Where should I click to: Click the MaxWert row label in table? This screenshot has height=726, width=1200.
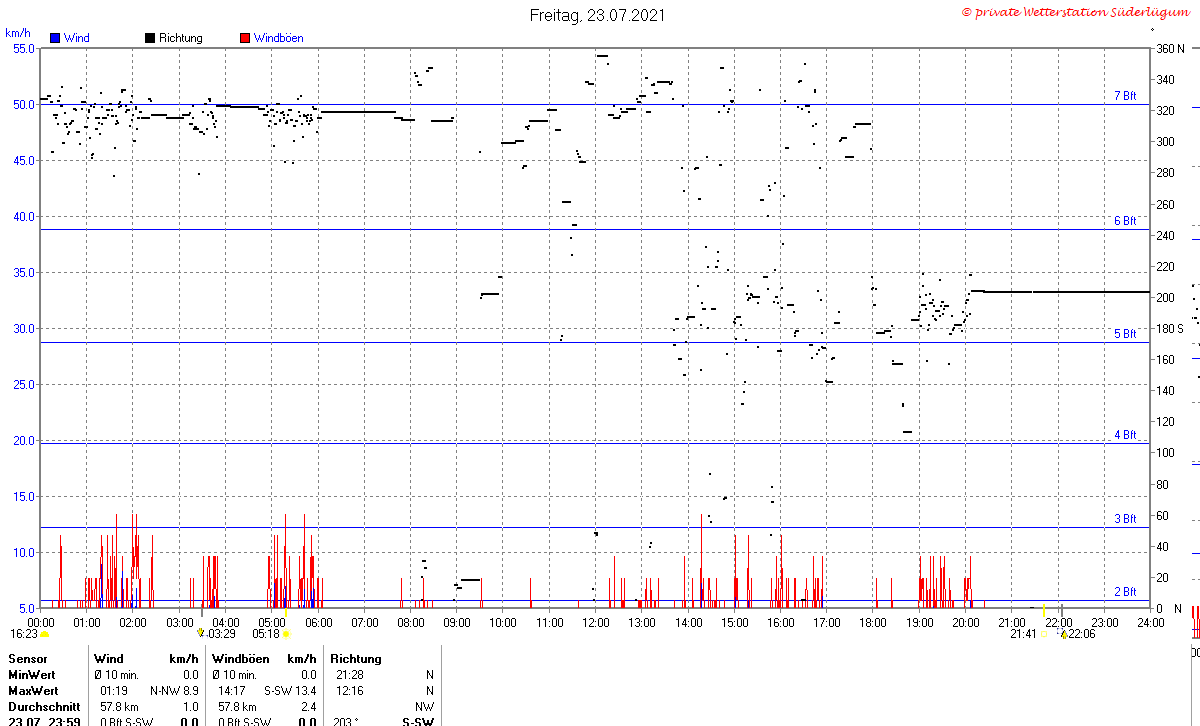tap(34, 691)
